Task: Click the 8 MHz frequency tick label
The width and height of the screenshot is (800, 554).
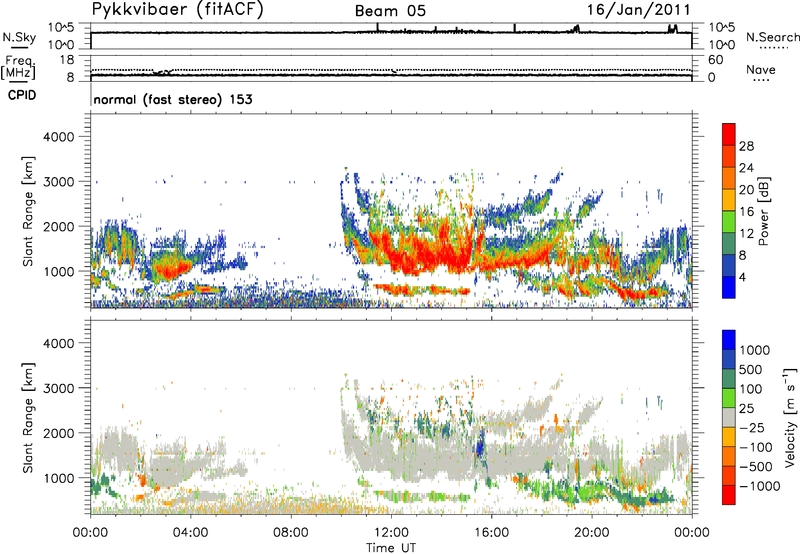Action: pos(70,77)
